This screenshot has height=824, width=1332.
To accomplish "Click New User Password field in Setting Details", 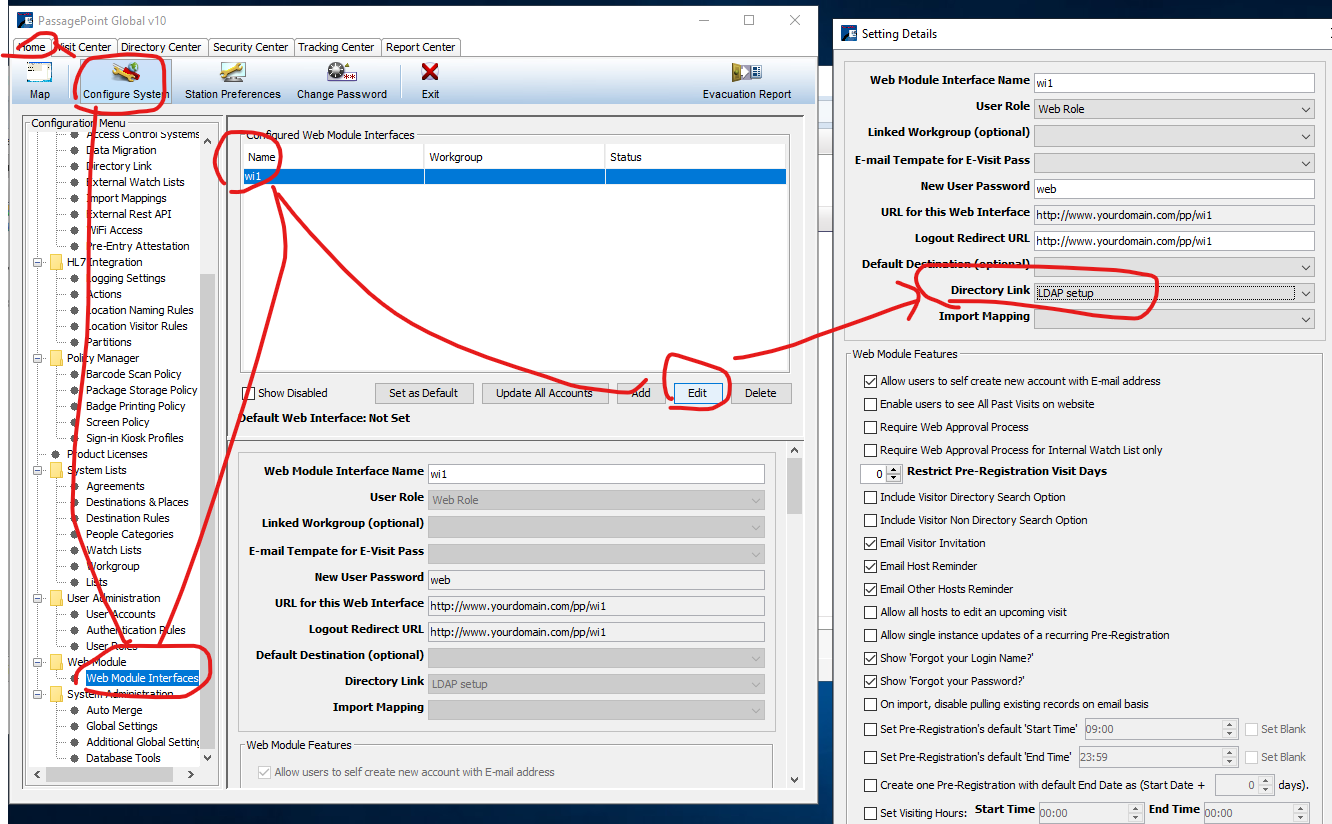I will pyautogui.click(x=1174, y=188).
